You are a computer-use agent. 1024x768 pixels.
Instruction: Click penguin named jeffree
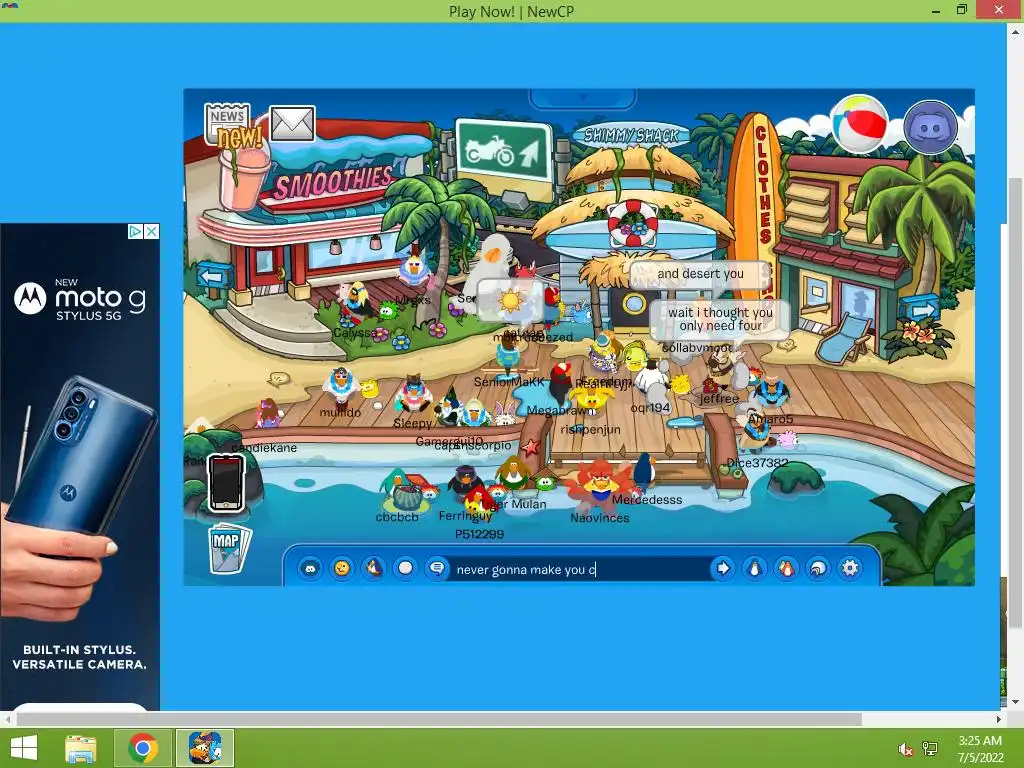(720, 374)
